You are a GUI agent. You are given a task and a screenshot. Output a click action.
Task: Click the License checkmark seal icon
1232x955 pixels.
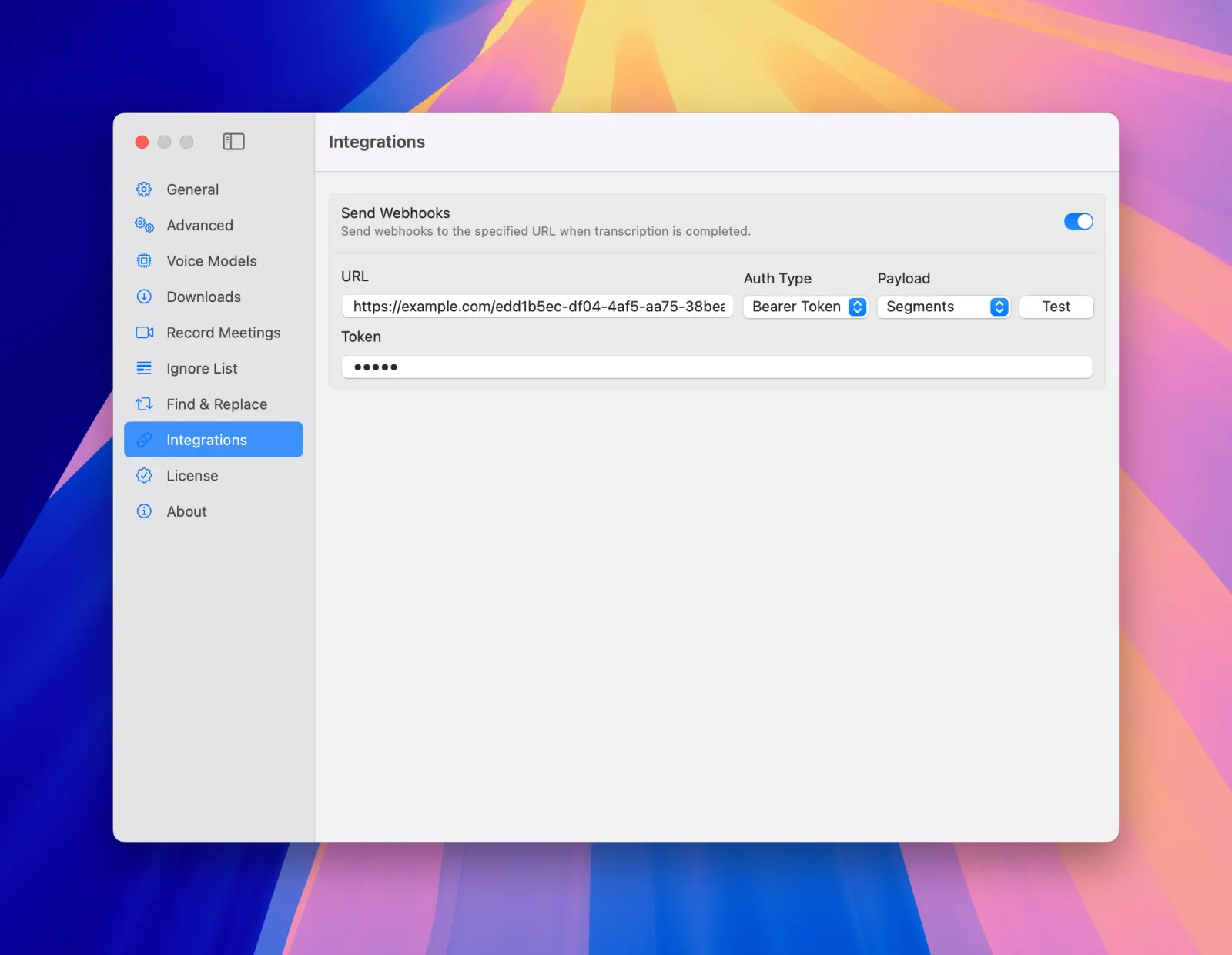144,476
